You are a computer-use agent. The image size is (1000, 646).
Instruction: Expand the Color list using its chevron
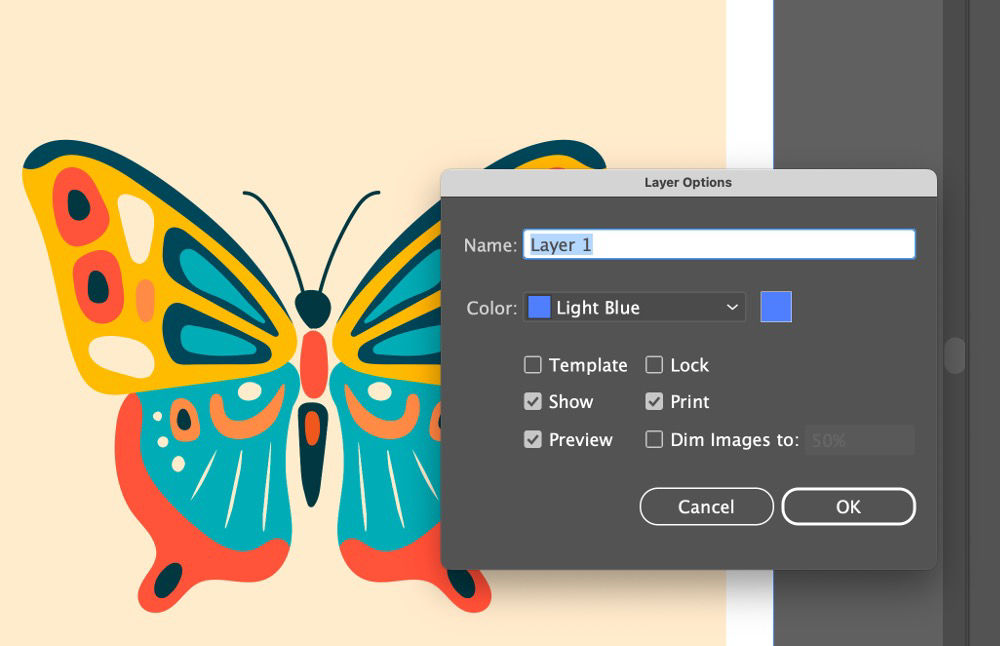click(x=733, y=307)
